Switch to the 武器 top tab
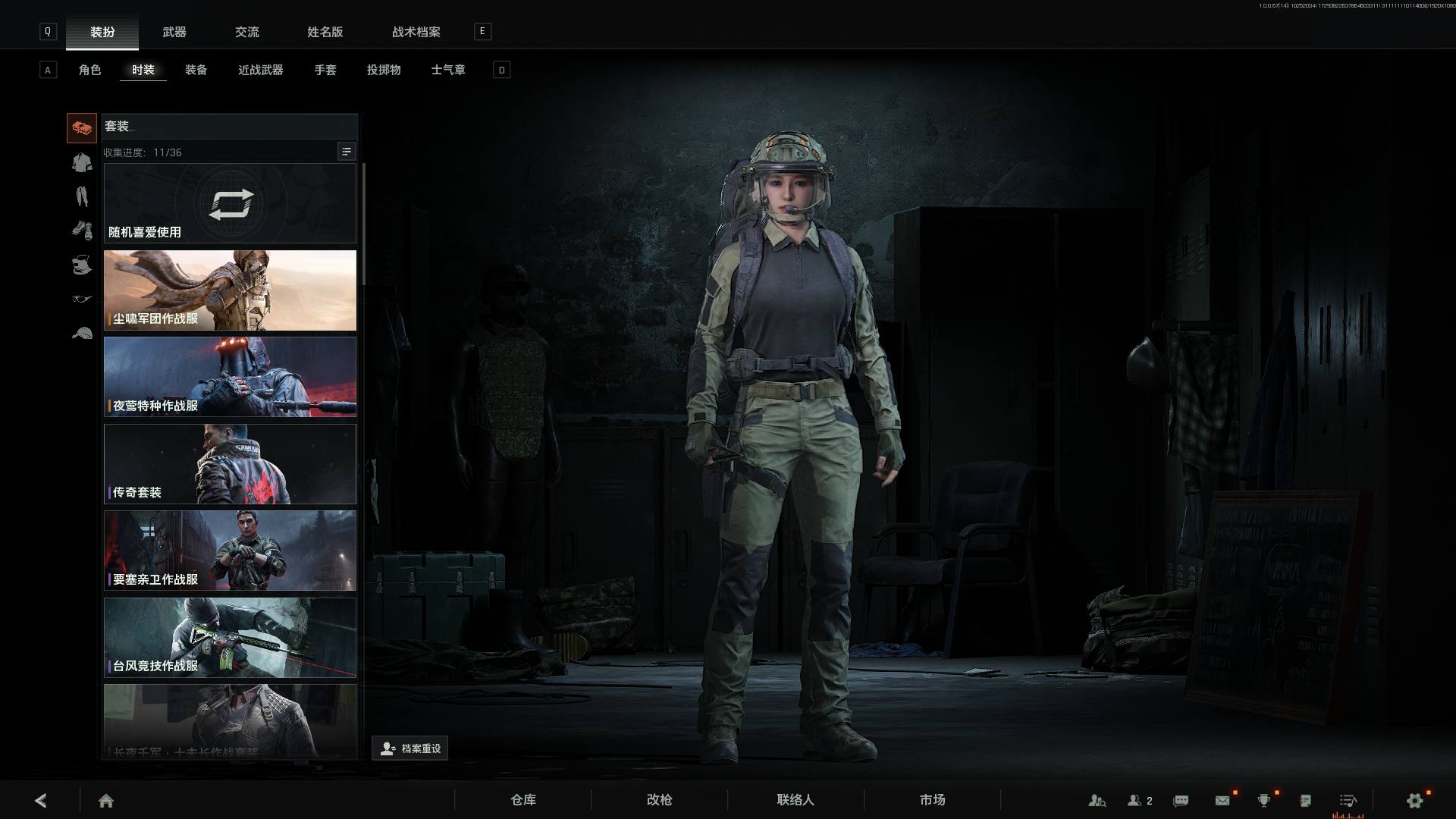 click(174, 32)
